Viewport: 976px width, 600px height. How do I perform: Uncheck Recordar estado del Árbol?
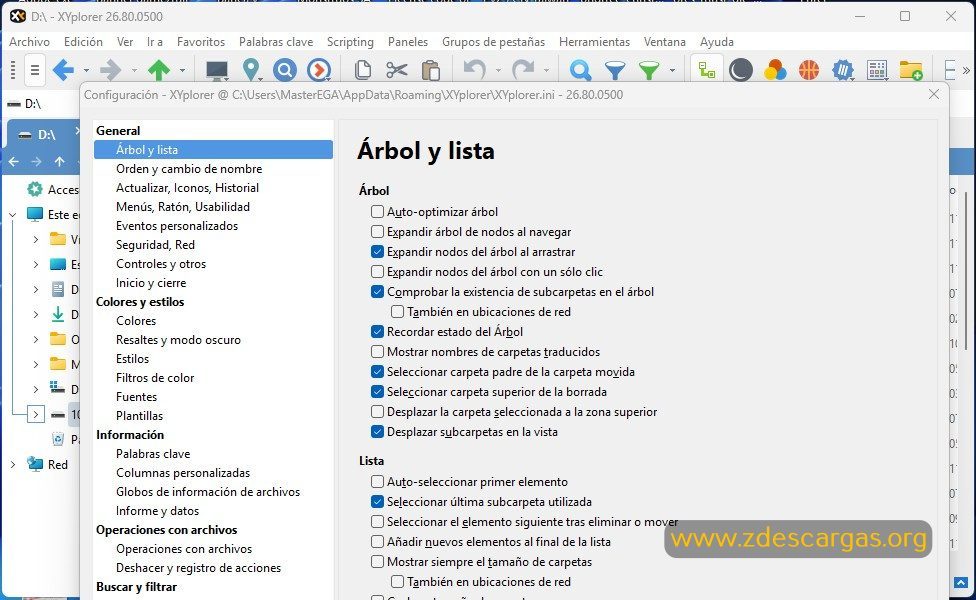click(377, 332)
